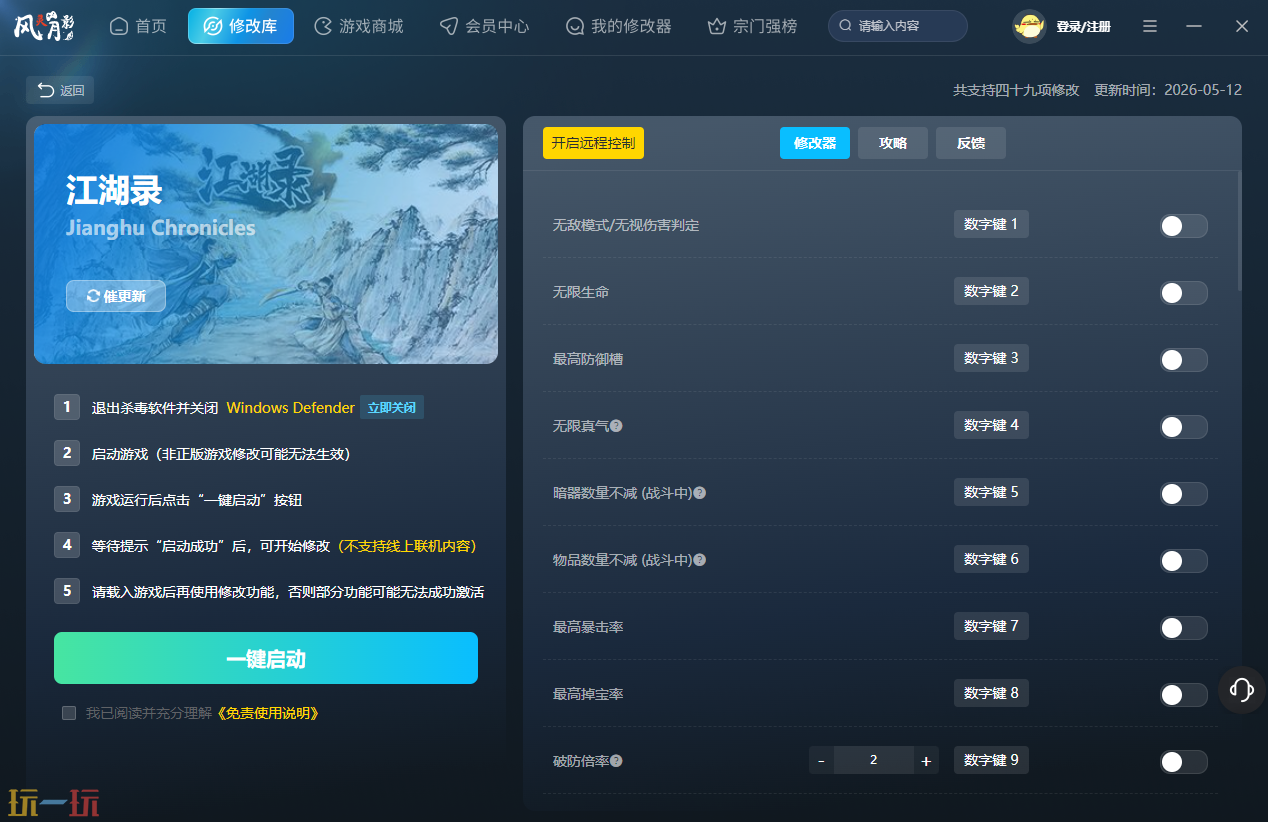Toggle 无限真气 switch
The height and width of the screenshot is (822, 1268).
[1184, 427]
